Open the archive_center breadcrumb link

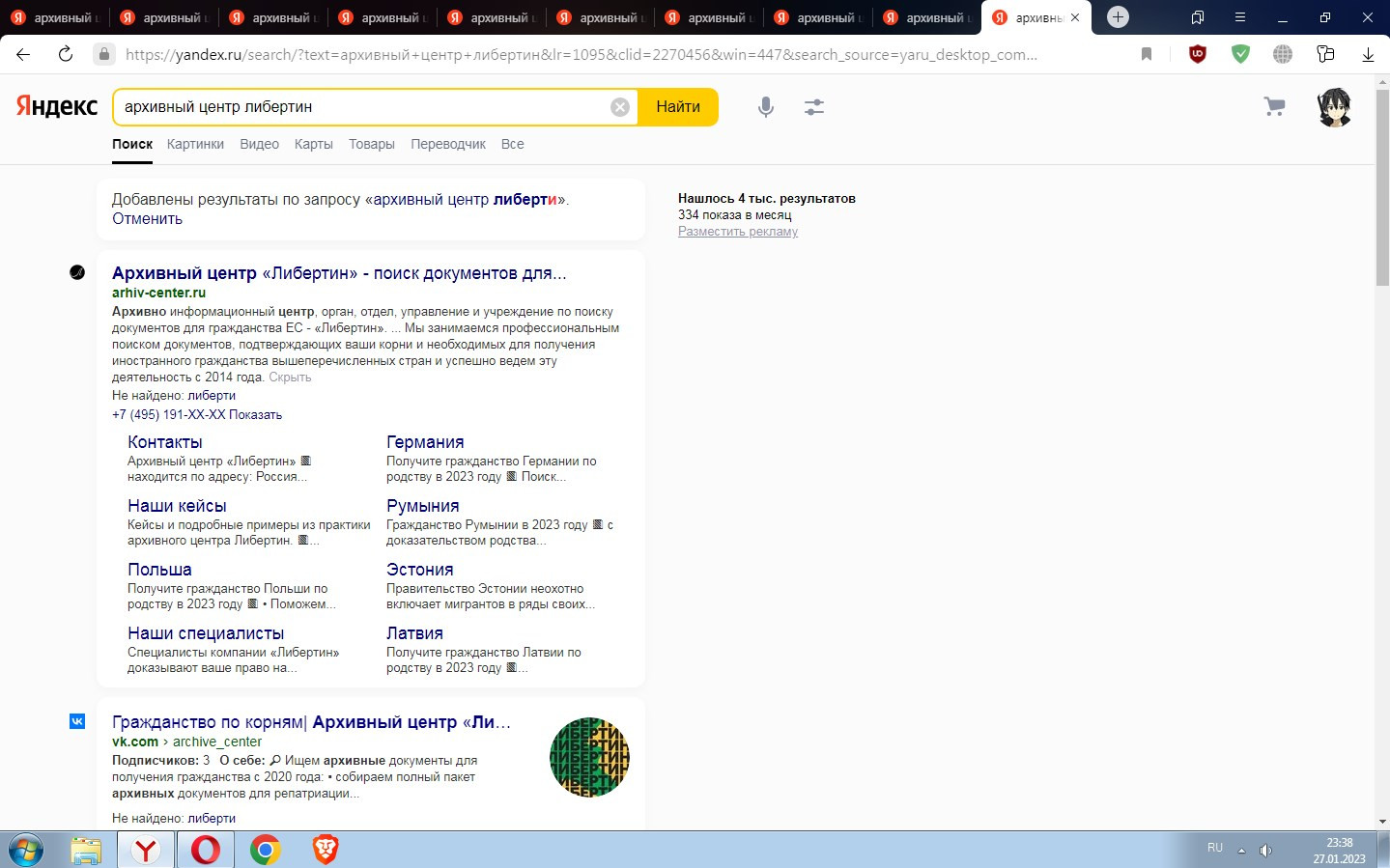tap(217, 742)
